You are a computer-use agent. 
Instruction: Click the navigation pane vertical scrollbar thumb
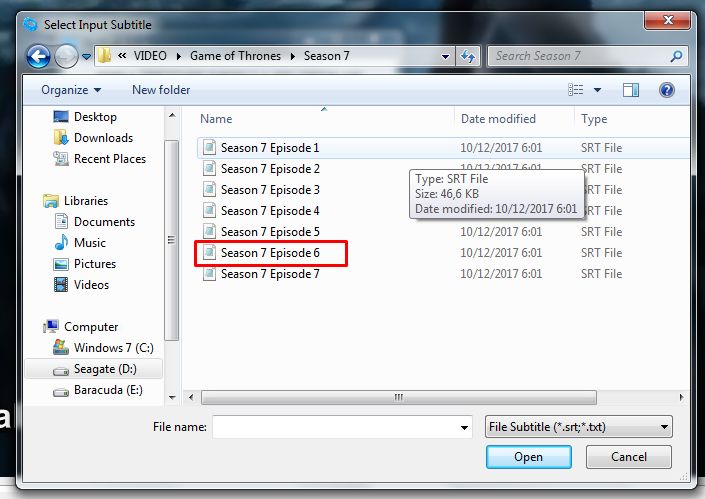tap(172, 240)
